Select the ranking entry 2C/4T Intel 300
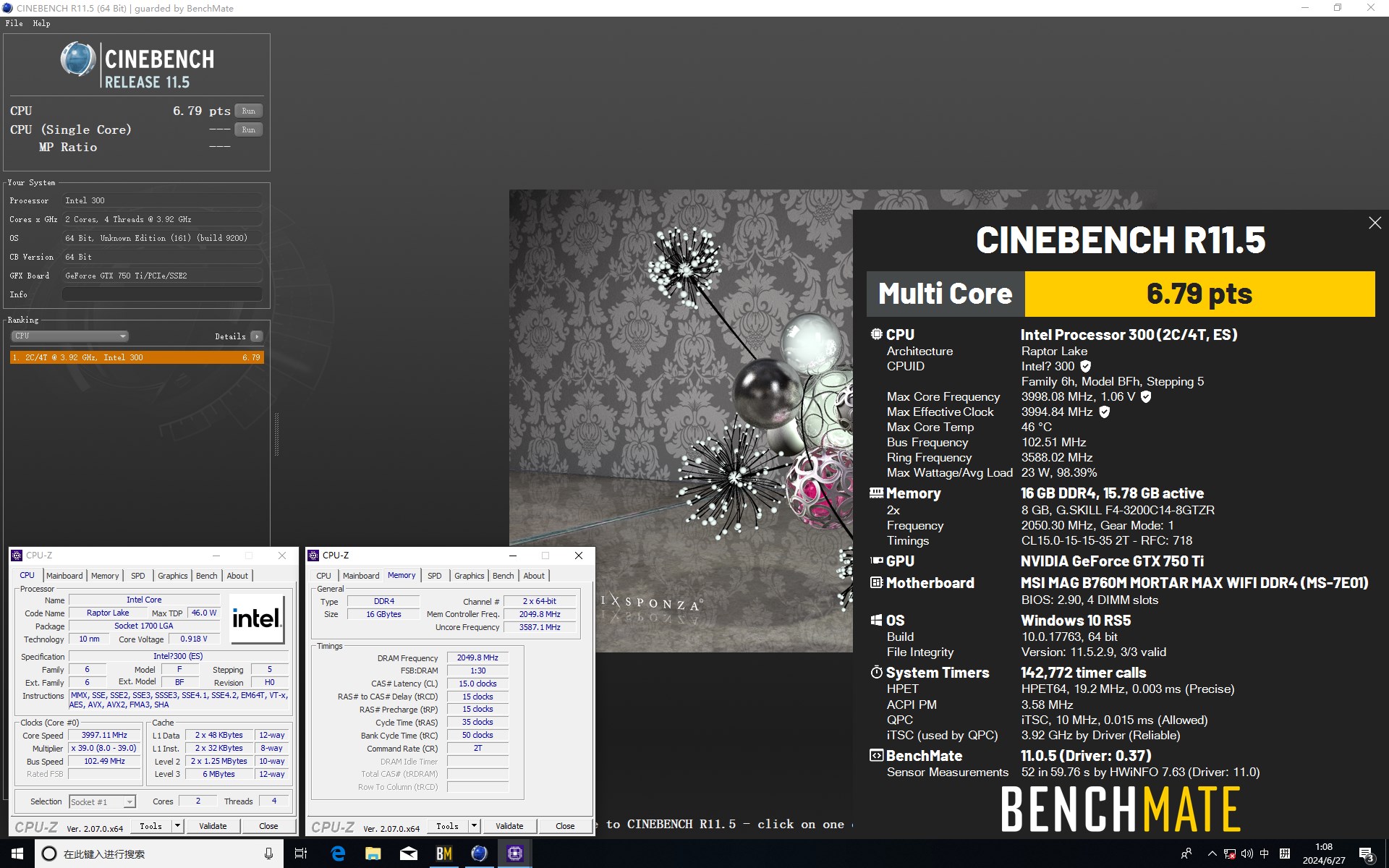The image size is (1389, 868). [137, 357]
